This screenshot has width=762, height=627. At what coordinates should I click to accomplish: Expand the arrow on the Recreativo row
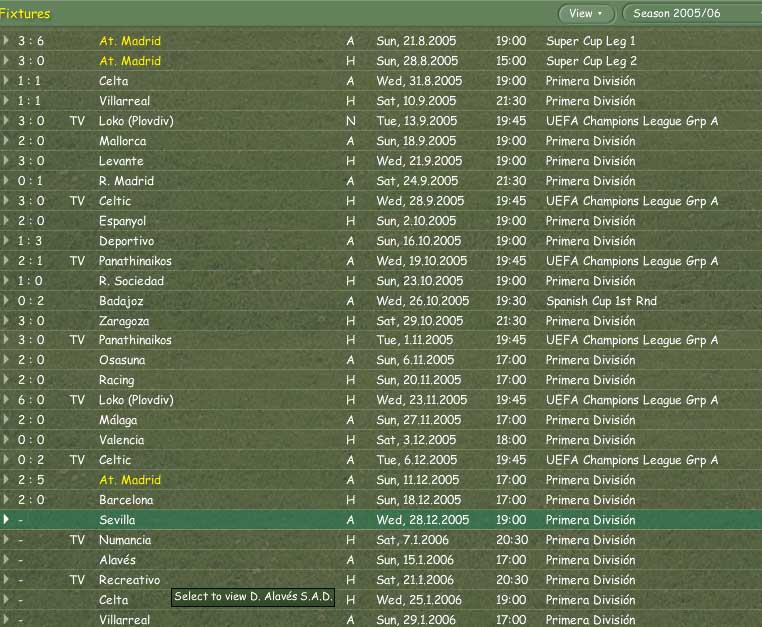click(6, 579)
